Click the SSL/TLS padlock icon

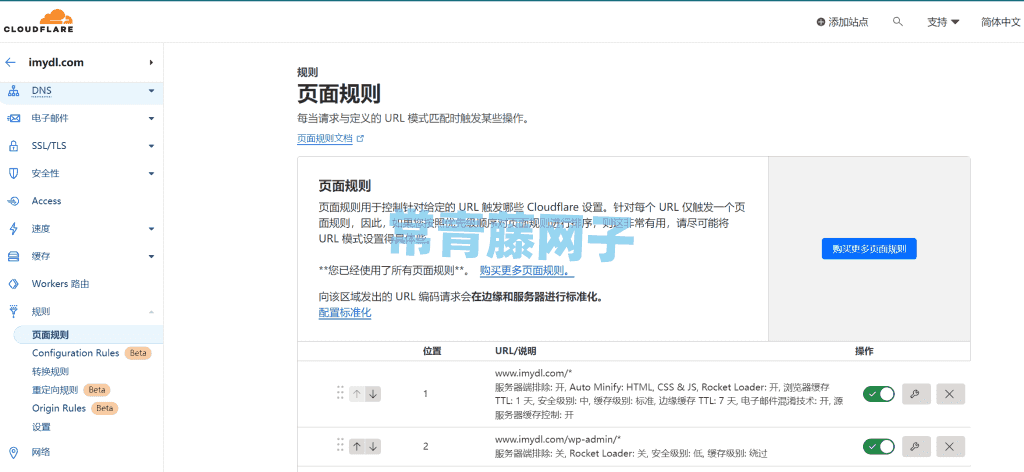[13, 146]
